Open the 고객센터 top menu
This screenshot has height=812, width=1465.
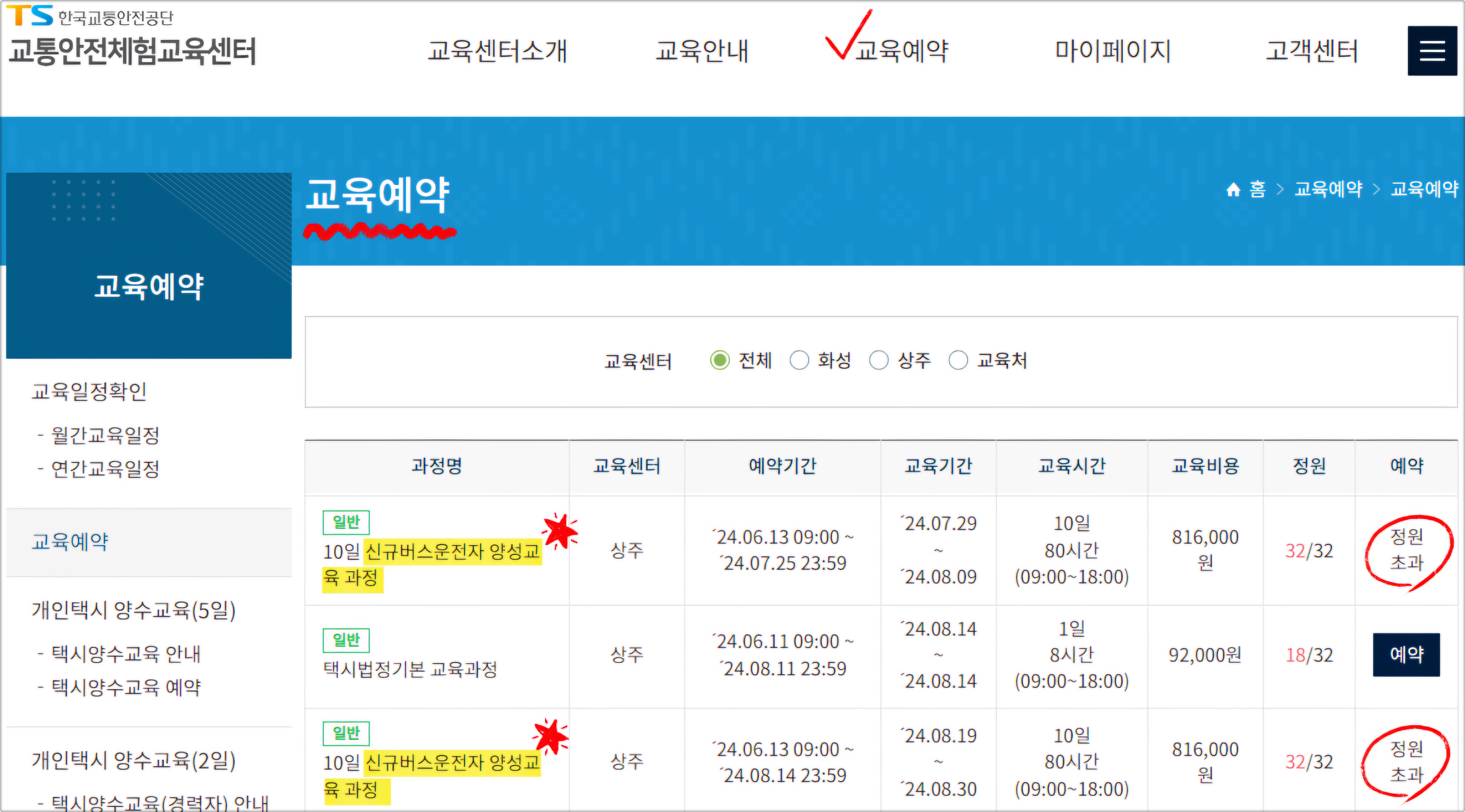tap(1312, 51)
